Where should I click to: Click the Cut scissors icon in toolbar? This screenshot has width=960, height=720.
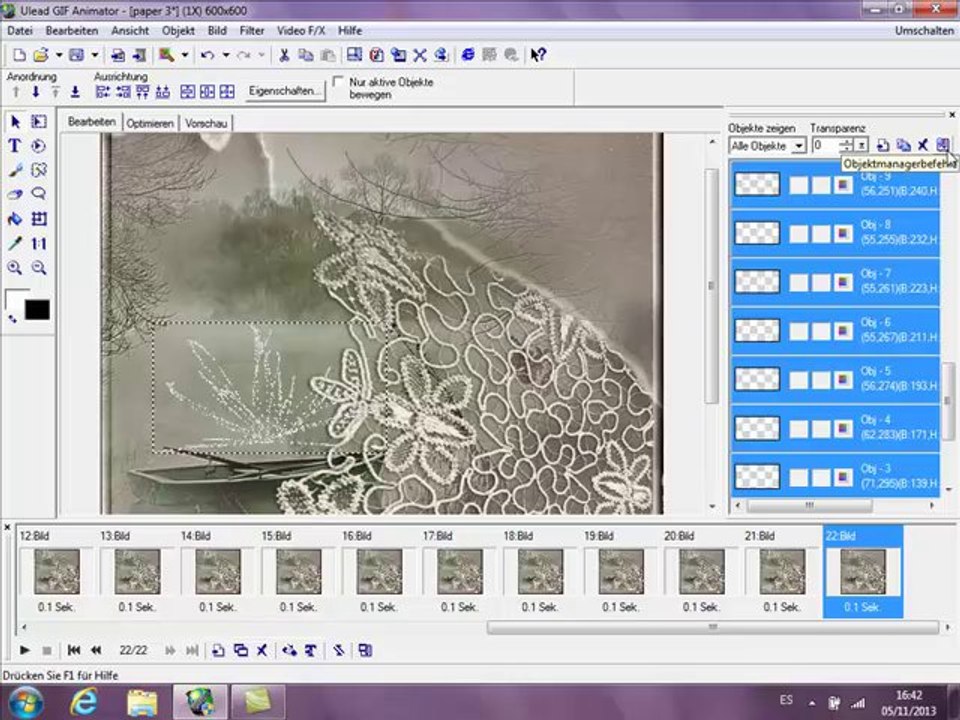(x=284, y=55)
